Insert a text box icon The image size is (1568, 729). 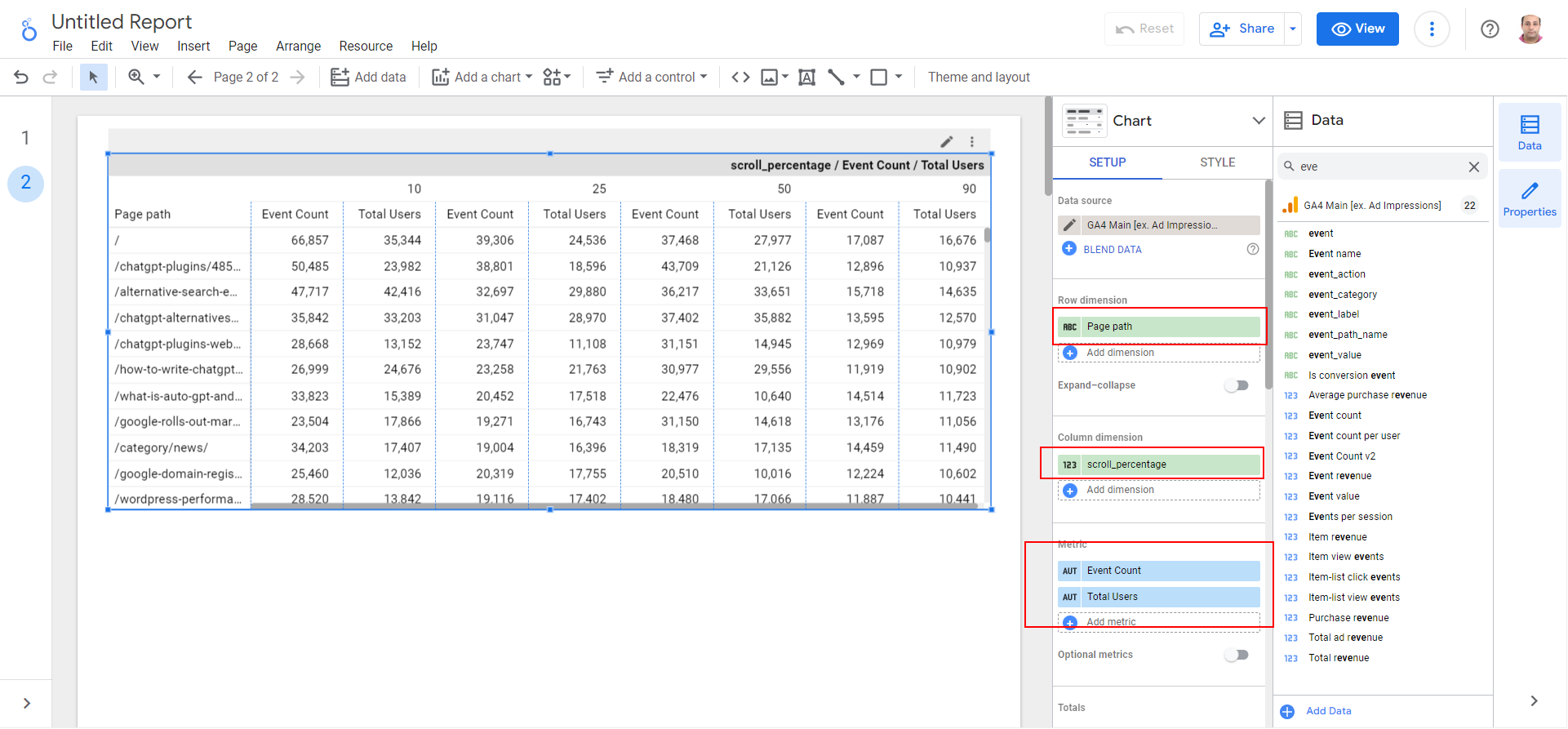coord(806,77)
